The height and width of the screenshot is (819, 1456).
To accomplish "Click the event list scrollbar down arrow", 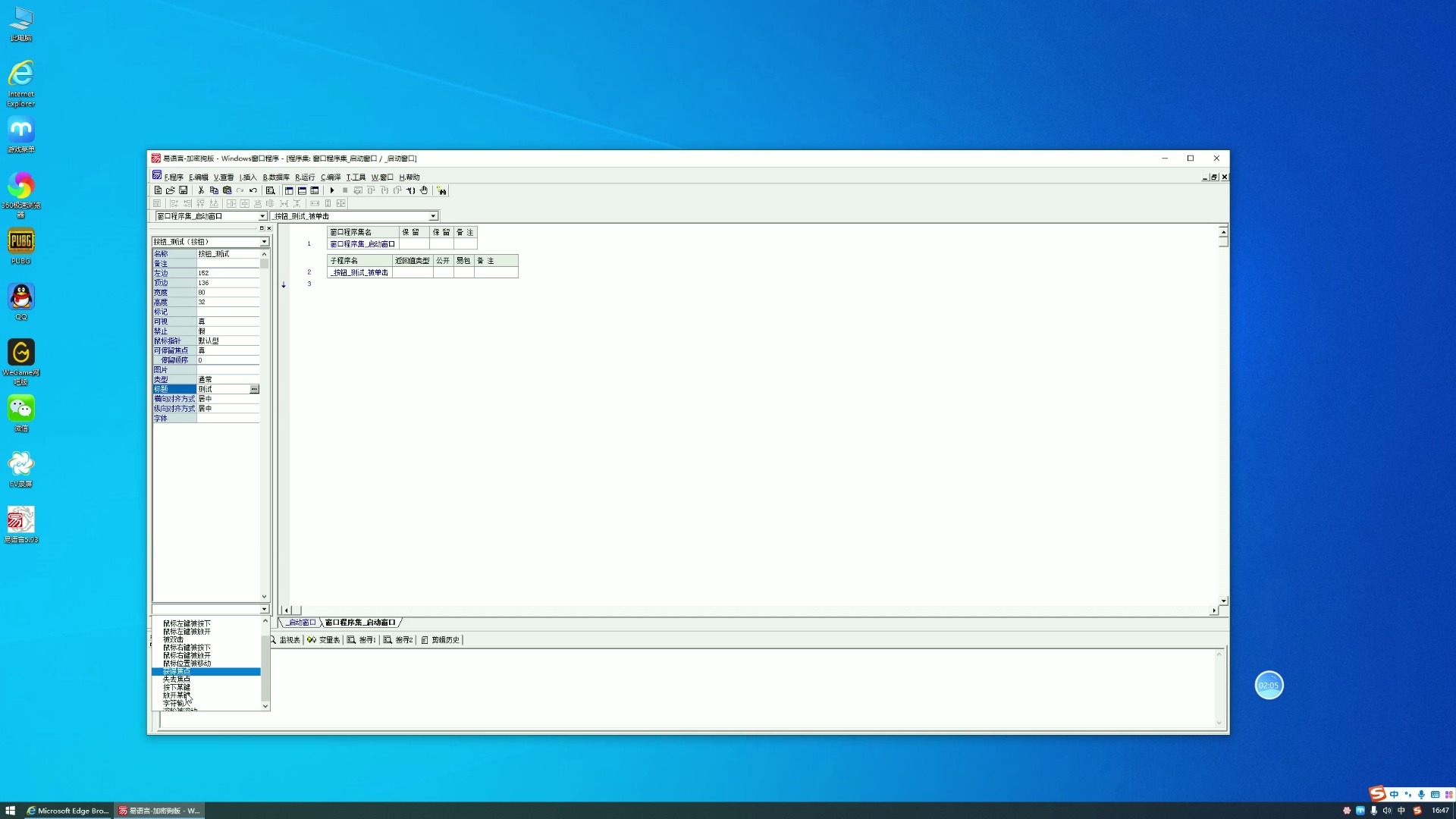I will coord(265,706).
